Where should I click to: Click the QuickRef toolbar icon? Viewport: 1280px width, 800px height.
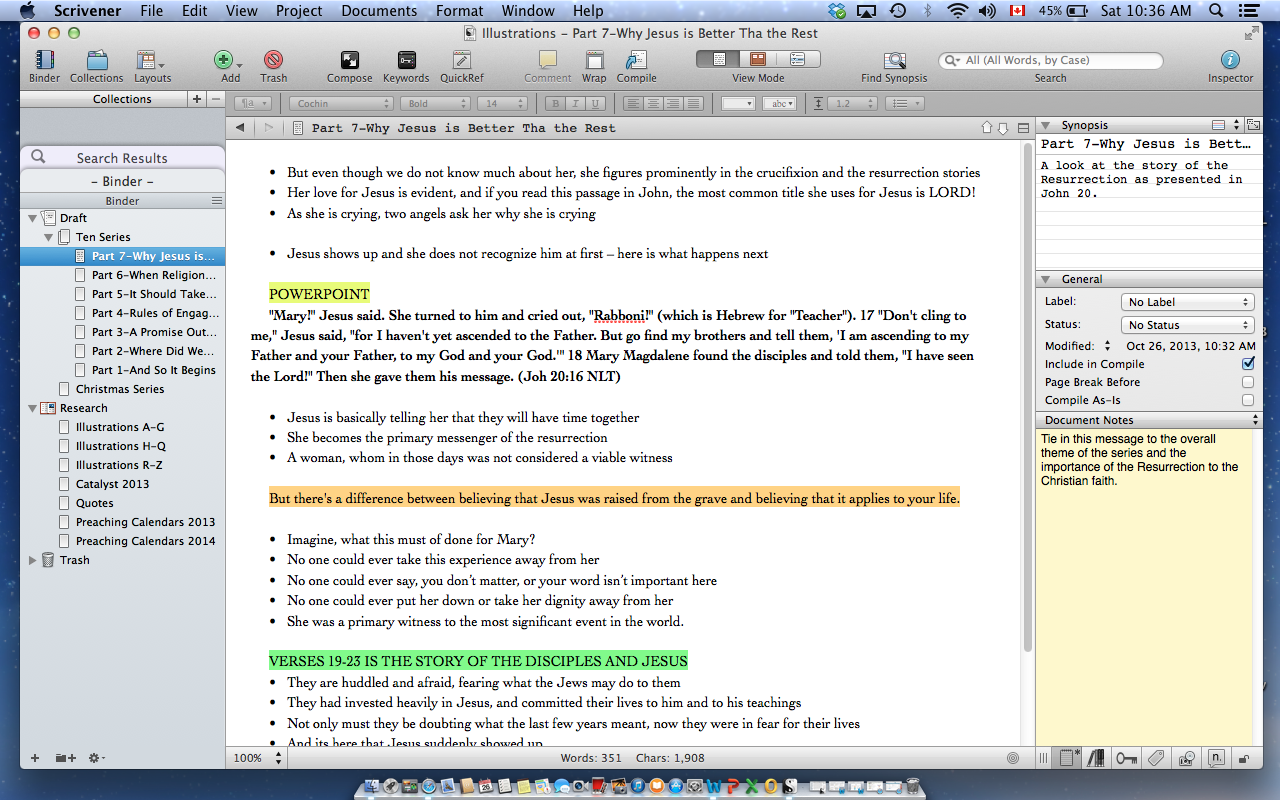462,60
